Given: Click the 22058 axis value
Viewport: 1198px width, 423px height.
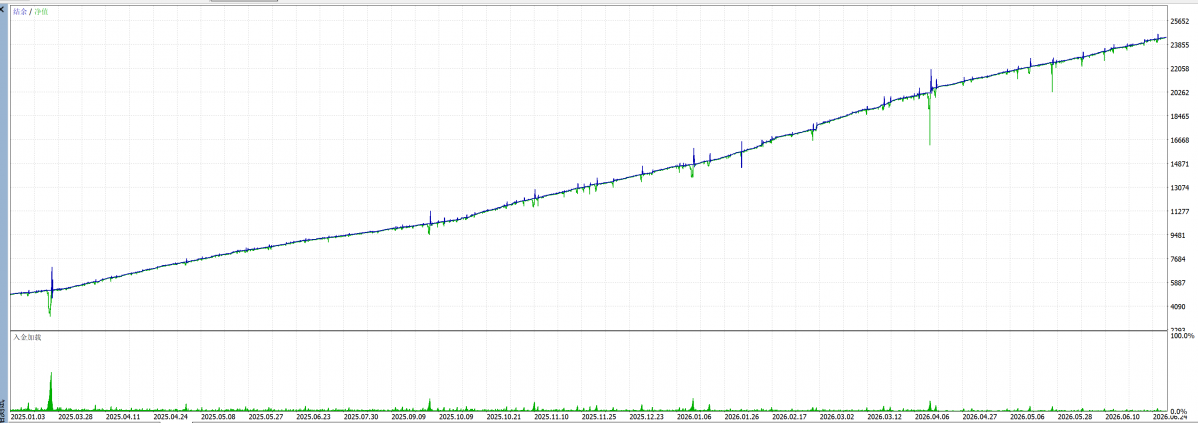Looking at the screenshot, I should pyautogui.click(x=1180, y=69).
